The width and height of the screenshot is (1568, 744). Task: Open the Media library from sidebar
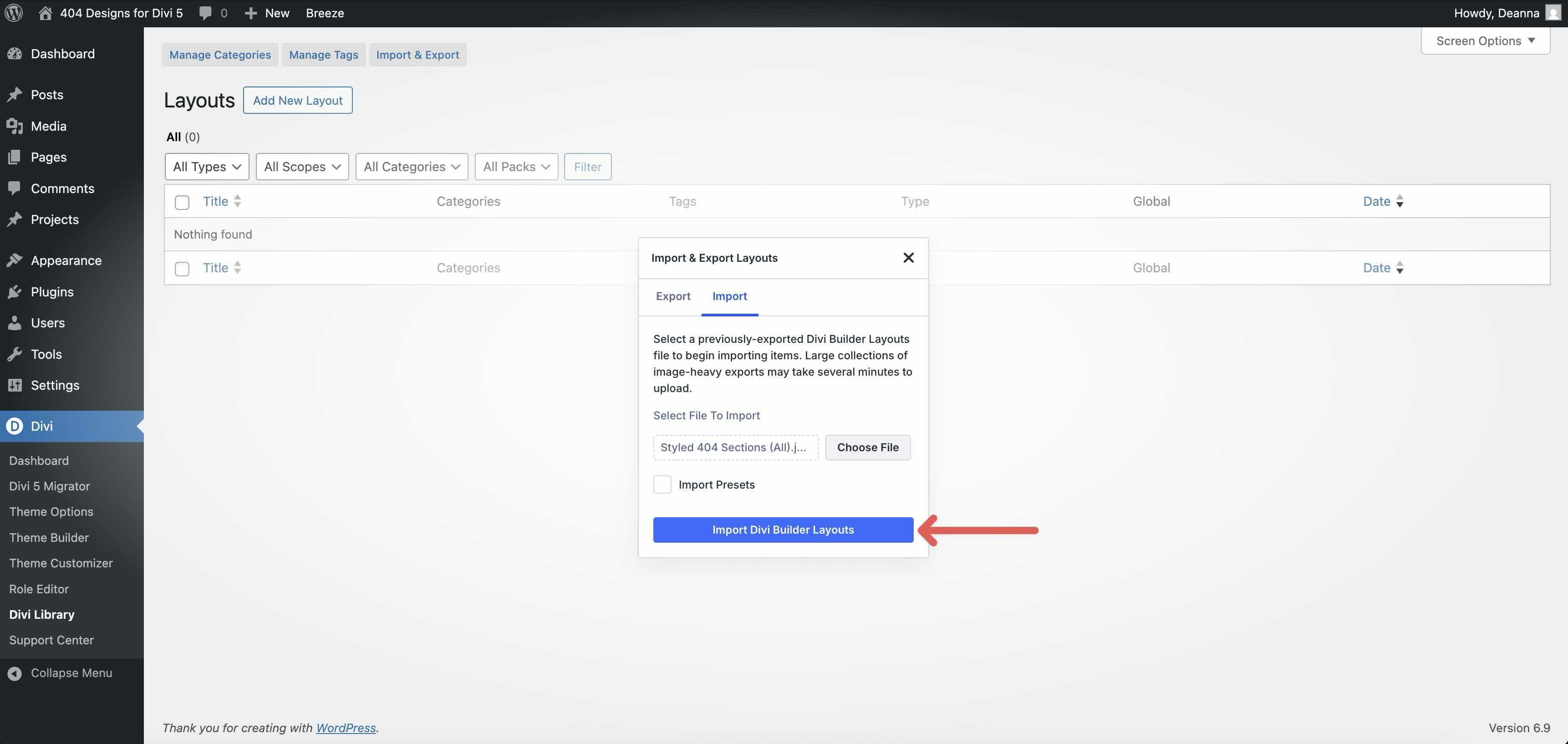47,126
